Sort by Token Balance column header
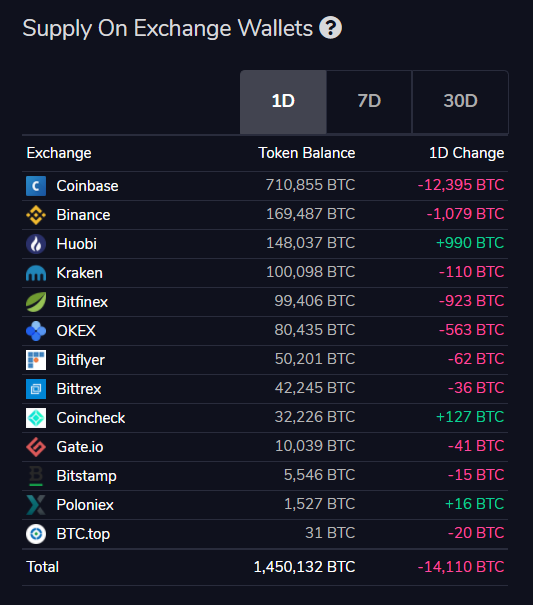533x605 pixels. (x=307, y=153)
